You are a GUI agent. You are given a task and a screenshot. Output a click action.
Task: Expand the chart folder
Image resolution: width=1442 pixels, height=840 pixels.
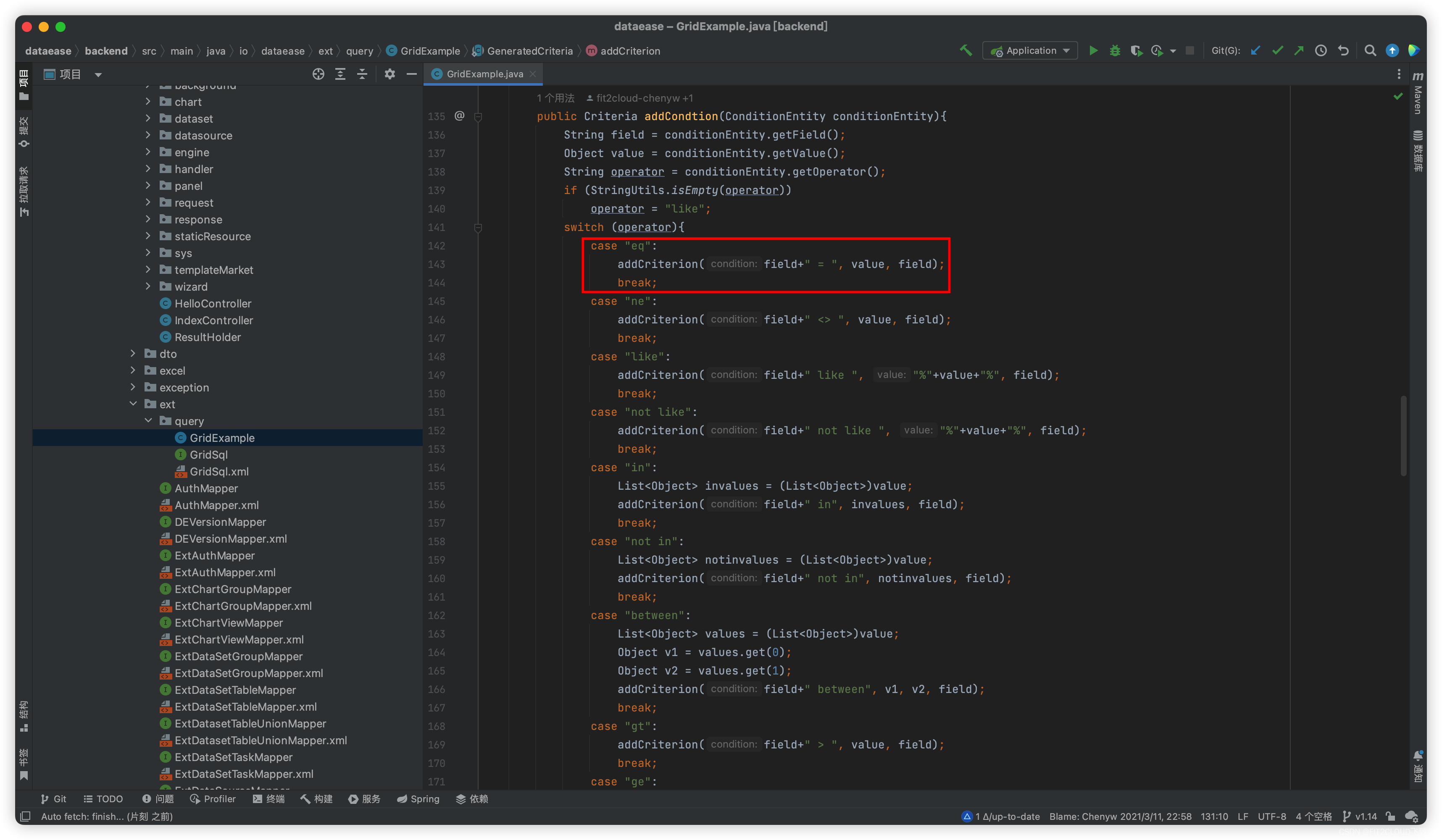click(x=148, y=102)
